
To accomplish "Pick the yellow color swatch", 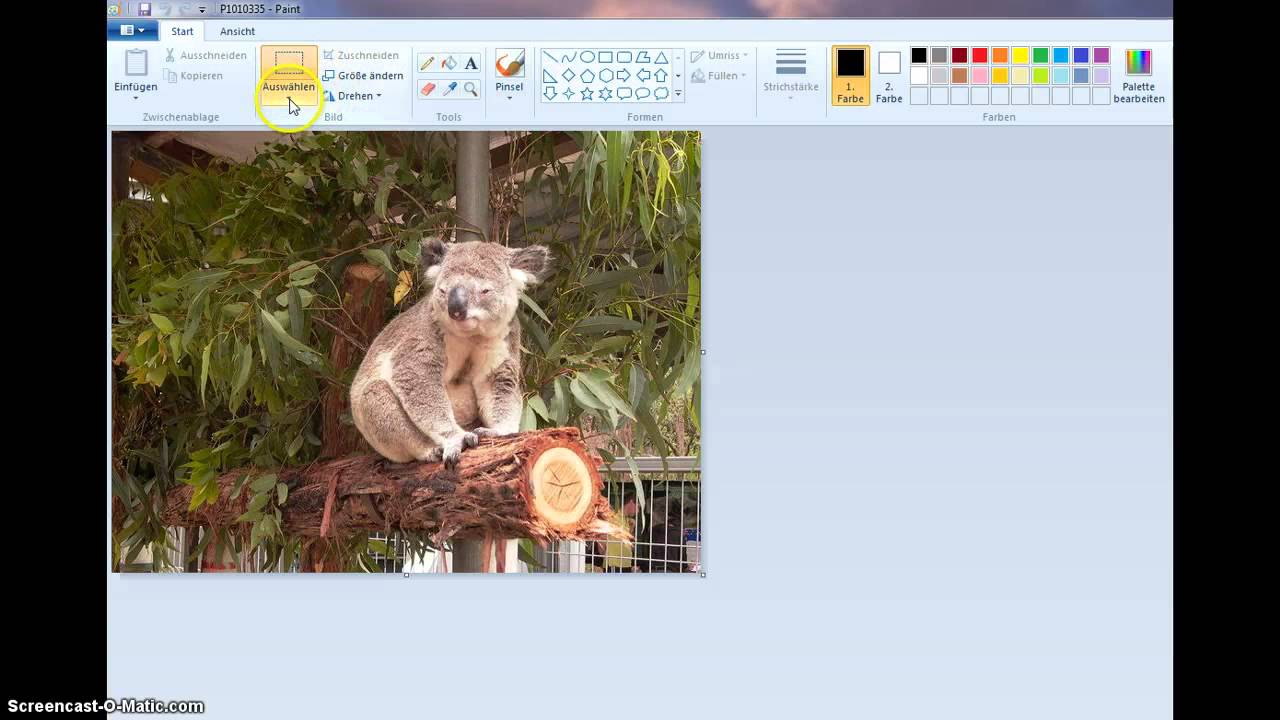I will (1020, 55).
